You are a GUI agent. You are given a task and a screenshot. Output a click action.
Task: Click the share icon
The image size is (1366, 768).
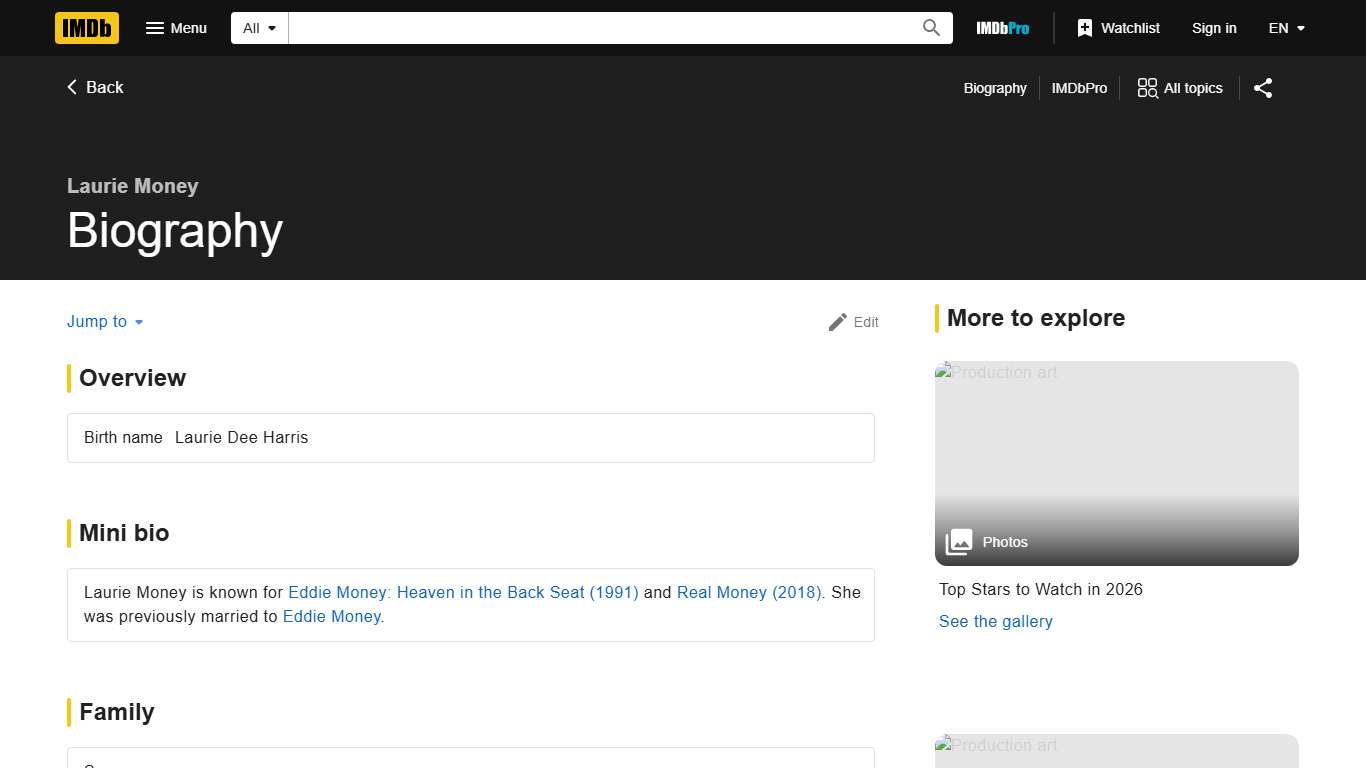tap(1262, 88)
